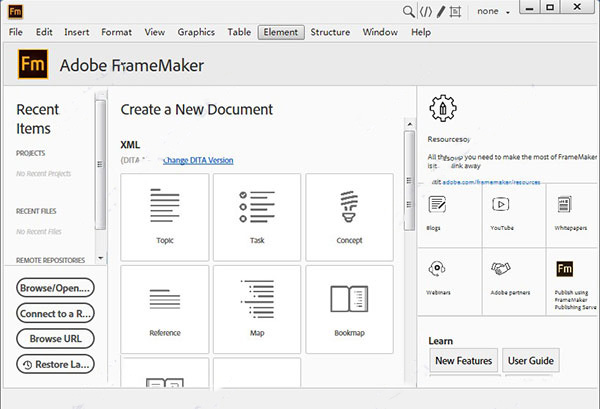Image resolution: width=600 pixels, height=409 pixels.
Task: Open the Element menu
Action: (x=280, y=32)
